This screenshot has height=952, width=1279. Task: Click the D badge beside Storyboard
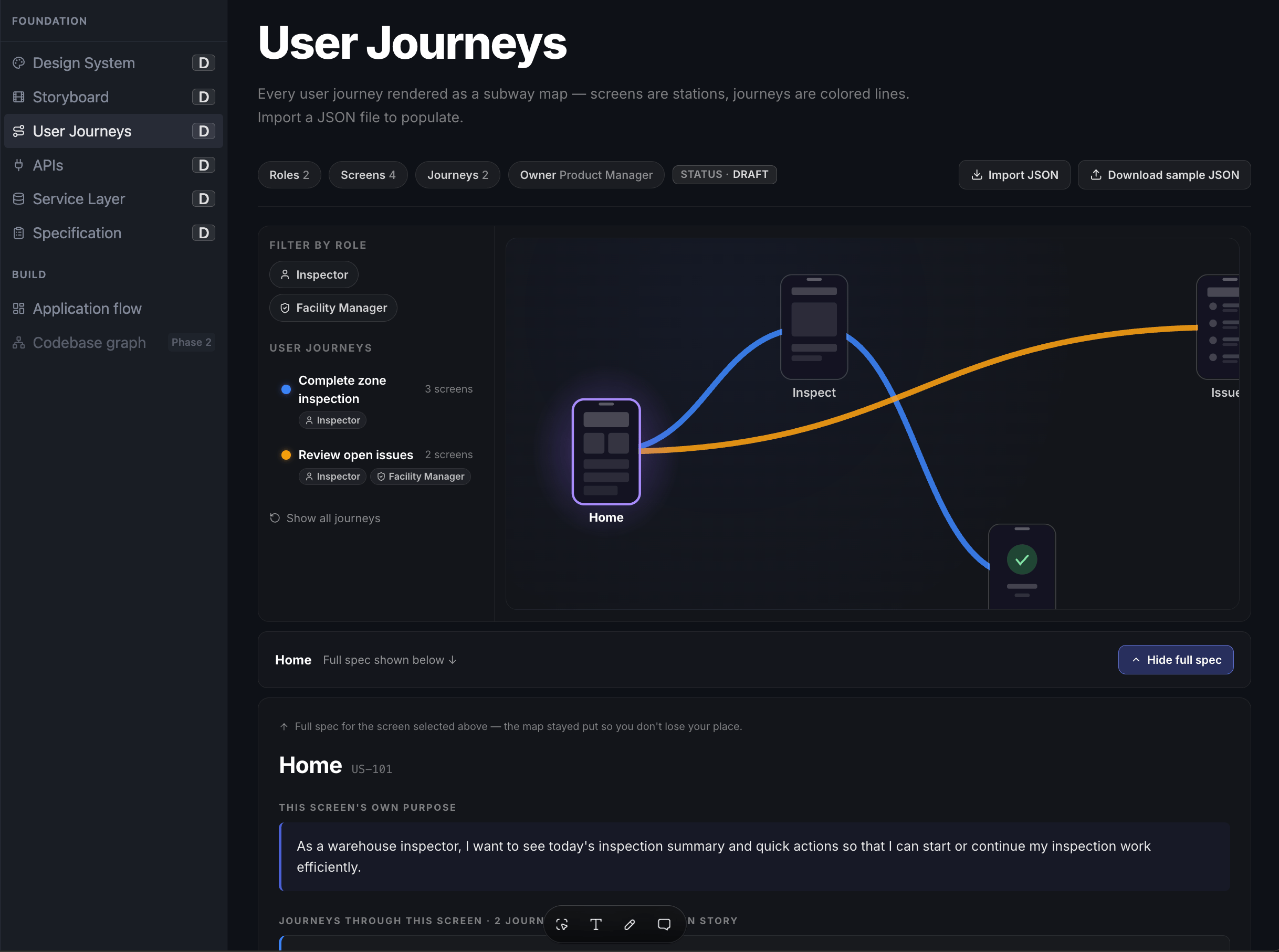click(x=204, y=97)
